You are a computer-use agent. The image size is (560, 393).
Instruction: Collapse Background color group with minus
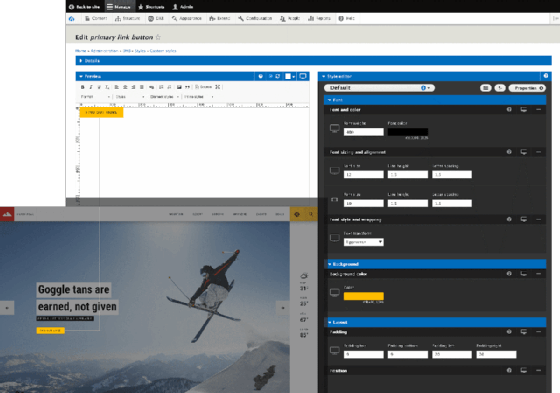coord(539,274)
